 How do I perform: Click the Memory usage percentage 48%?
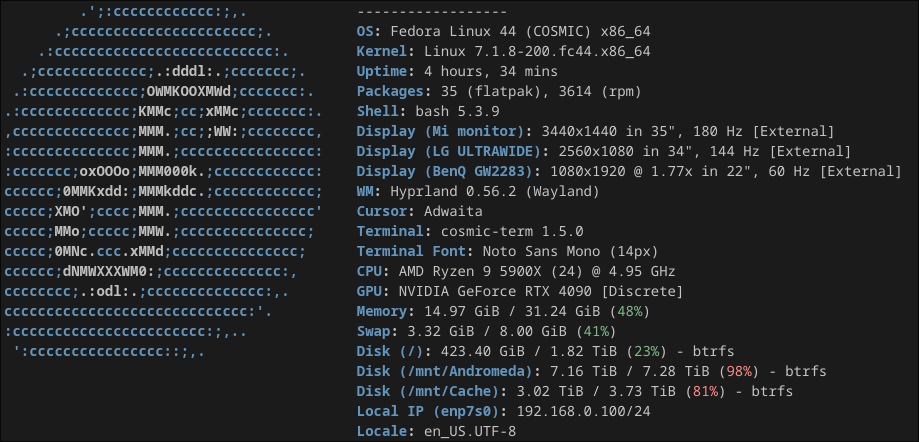point(629,311)
